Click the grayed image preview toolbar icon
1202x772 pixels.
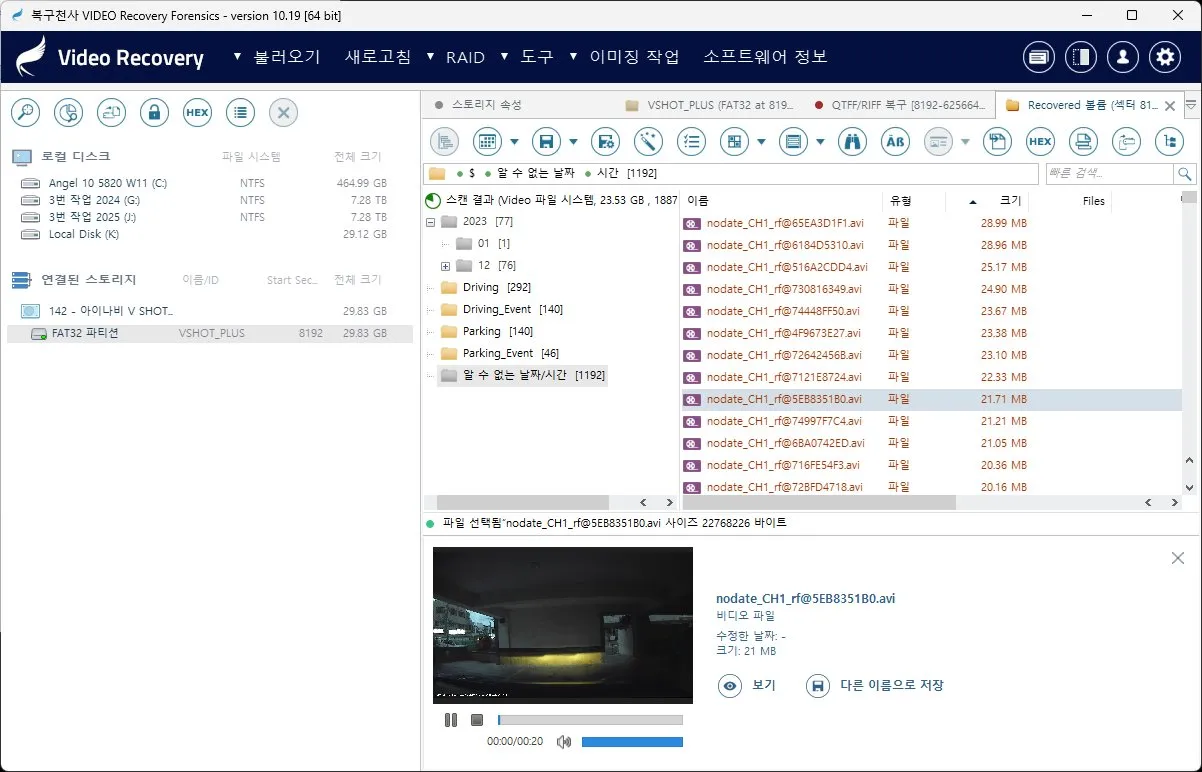938,142
